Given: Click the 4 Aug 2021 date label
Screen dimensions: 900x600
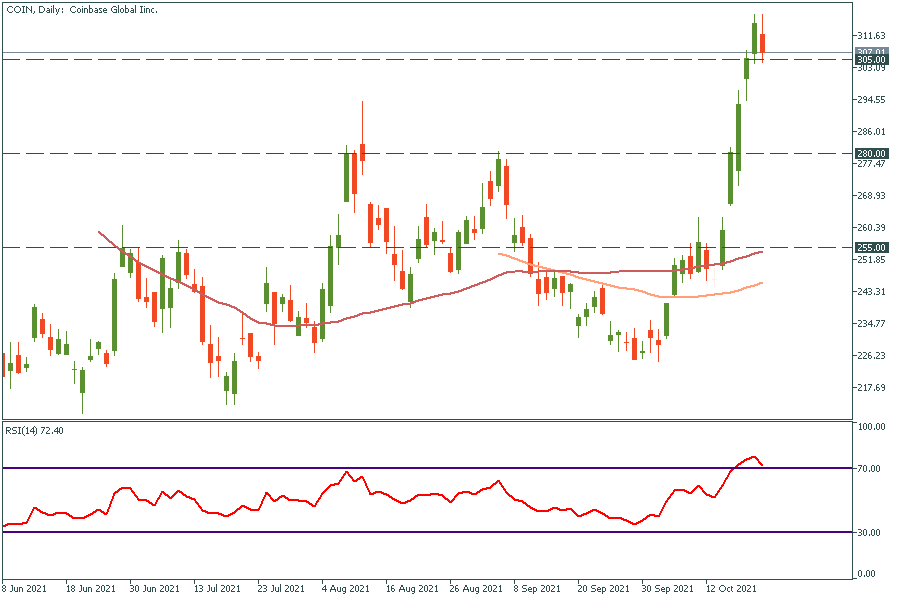Looking at the screenshot, I should (x=345, y=589).
